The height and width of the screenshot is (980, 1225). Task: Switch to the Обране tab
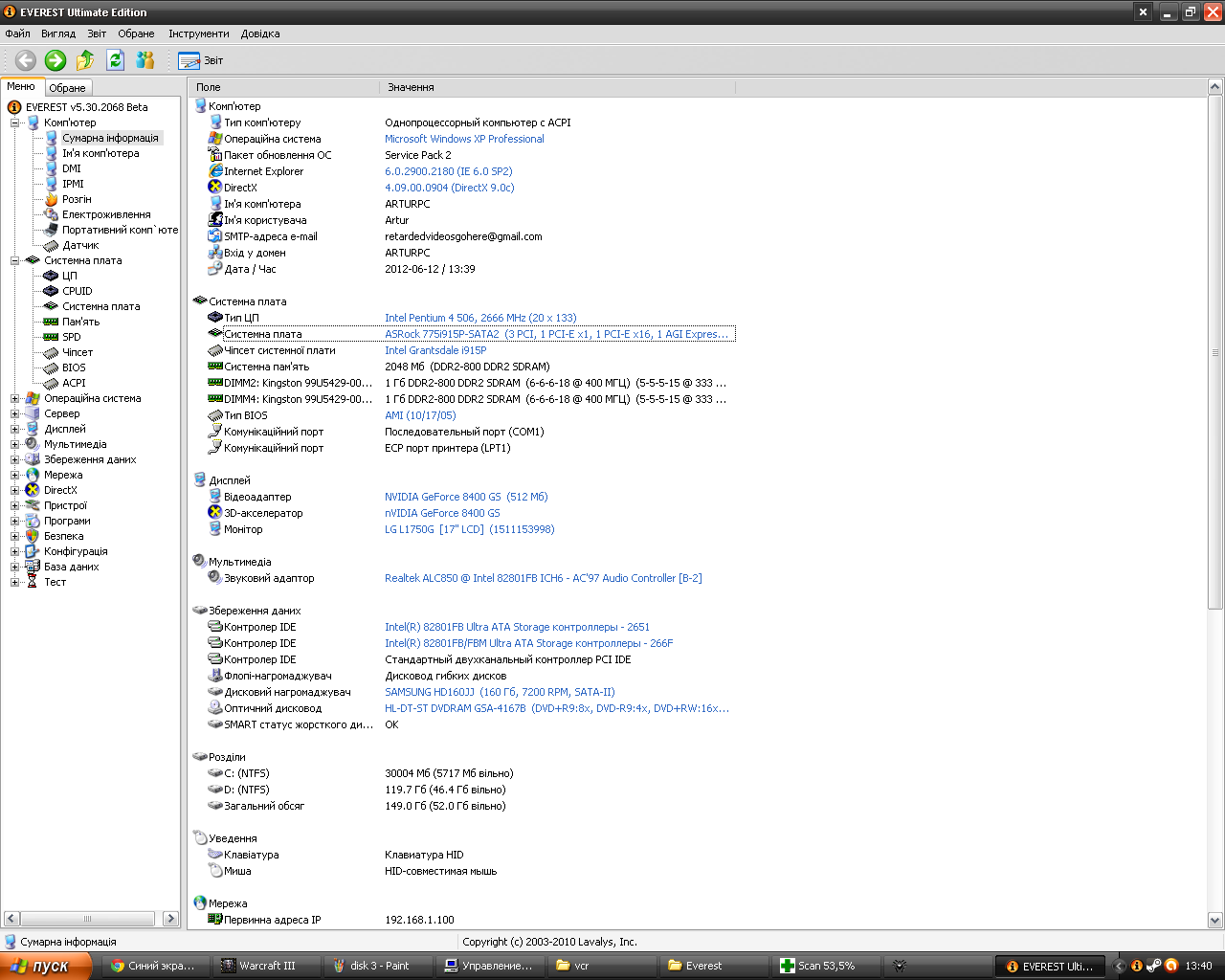(x=67, y=88)
